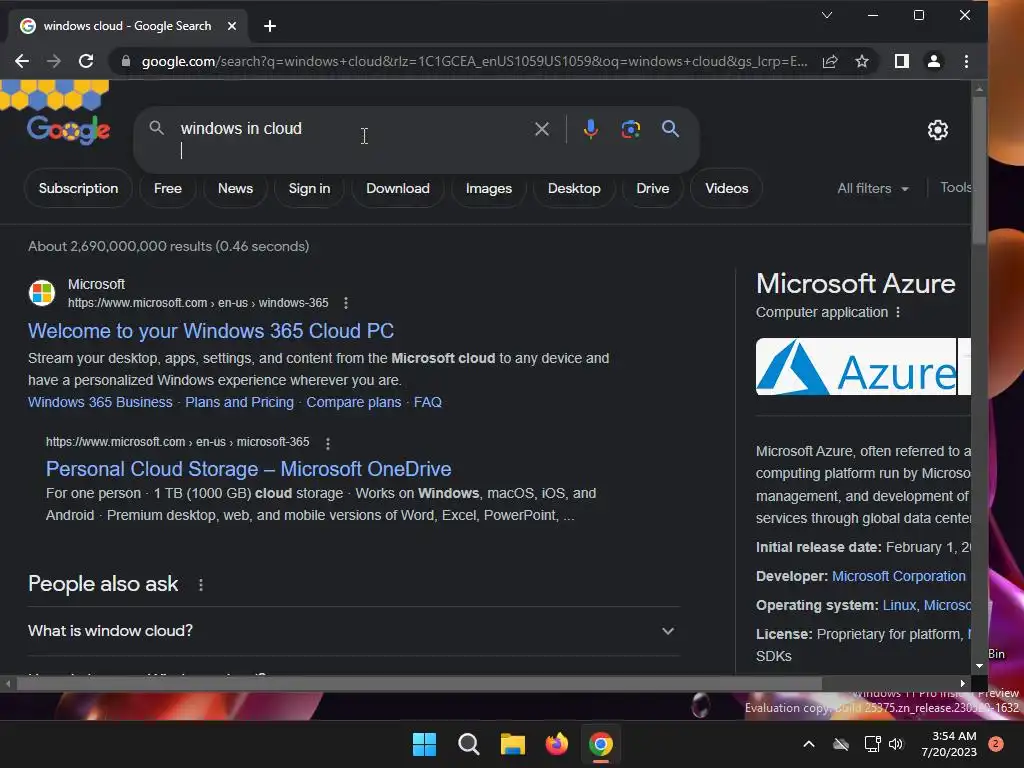Viewport: 1024px width, 768px height.
Task: Open Chrome three-dot menu
Action: pos(967,61)
